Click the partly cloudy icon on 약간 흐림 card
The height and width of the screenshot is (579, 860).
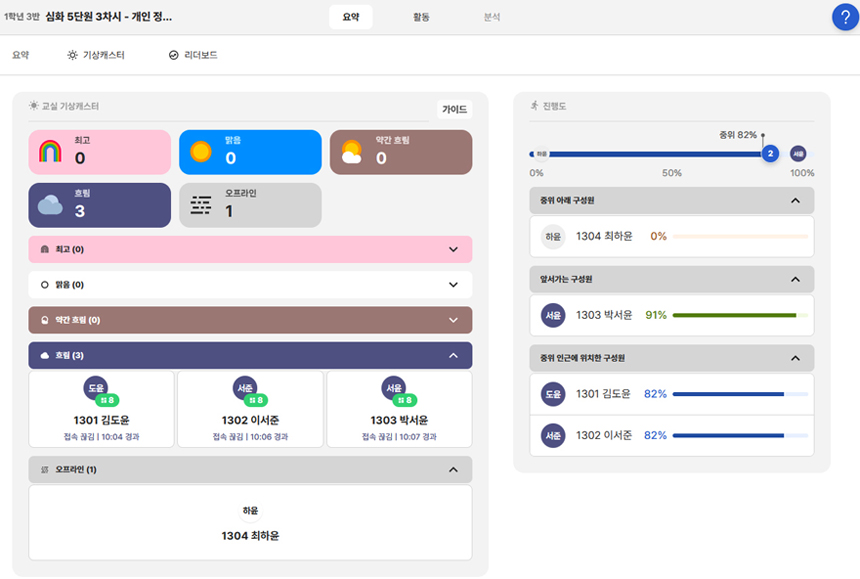pyautogui.click(x=351, y=152)
